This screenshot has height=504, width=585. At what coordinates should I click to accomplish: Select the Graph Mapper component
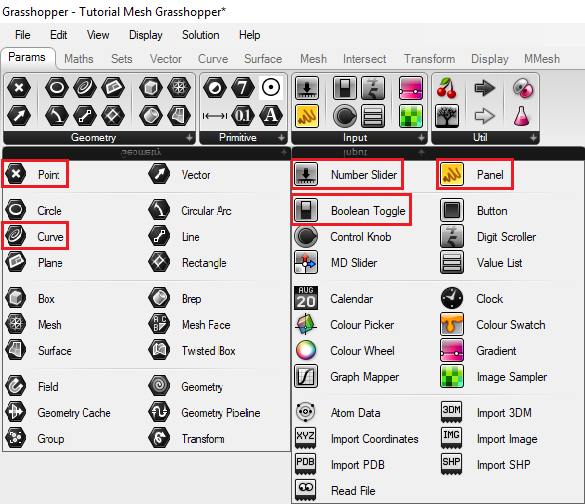click(x=347, y=376)
